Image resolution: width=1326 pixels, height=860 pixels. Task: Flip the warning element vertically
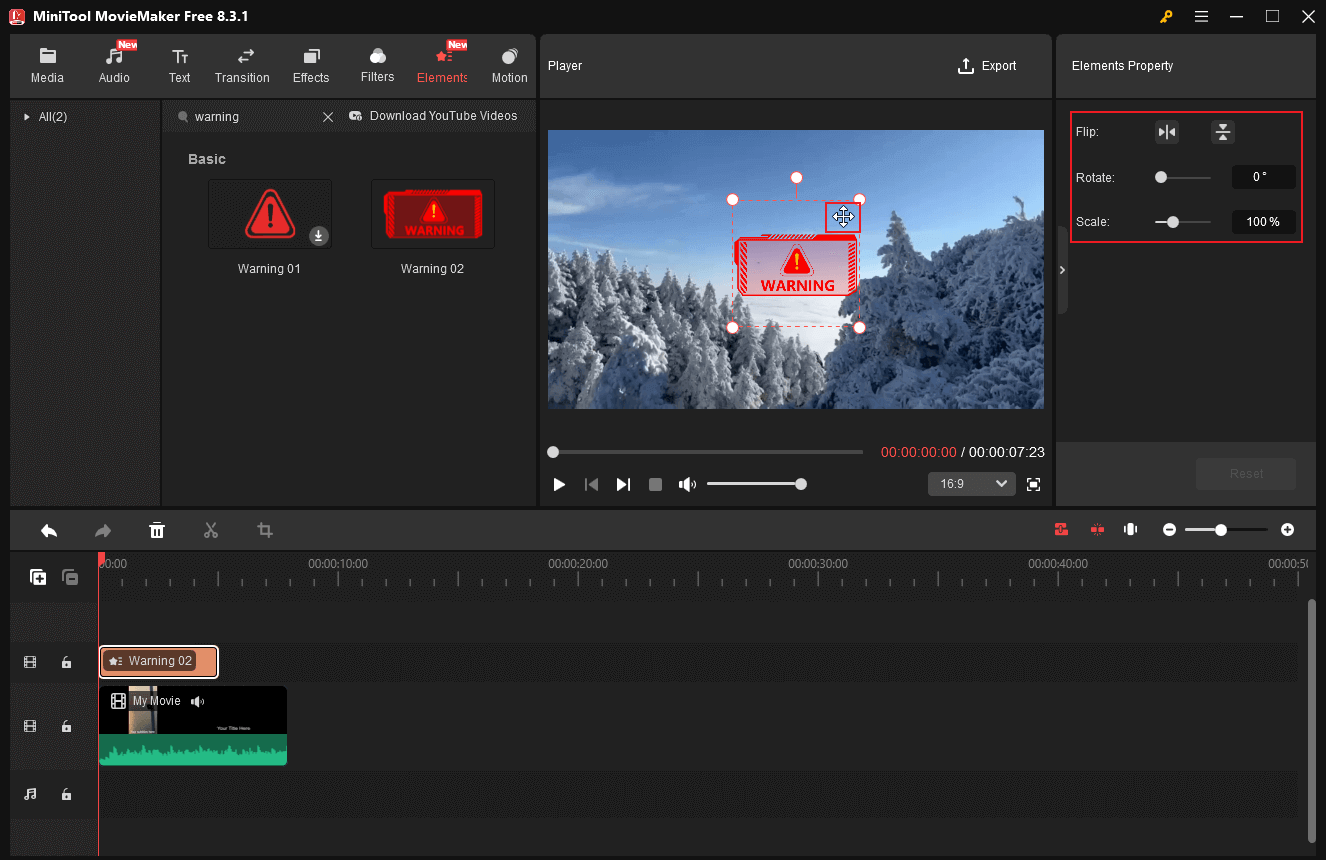(x=1222, y=131)
